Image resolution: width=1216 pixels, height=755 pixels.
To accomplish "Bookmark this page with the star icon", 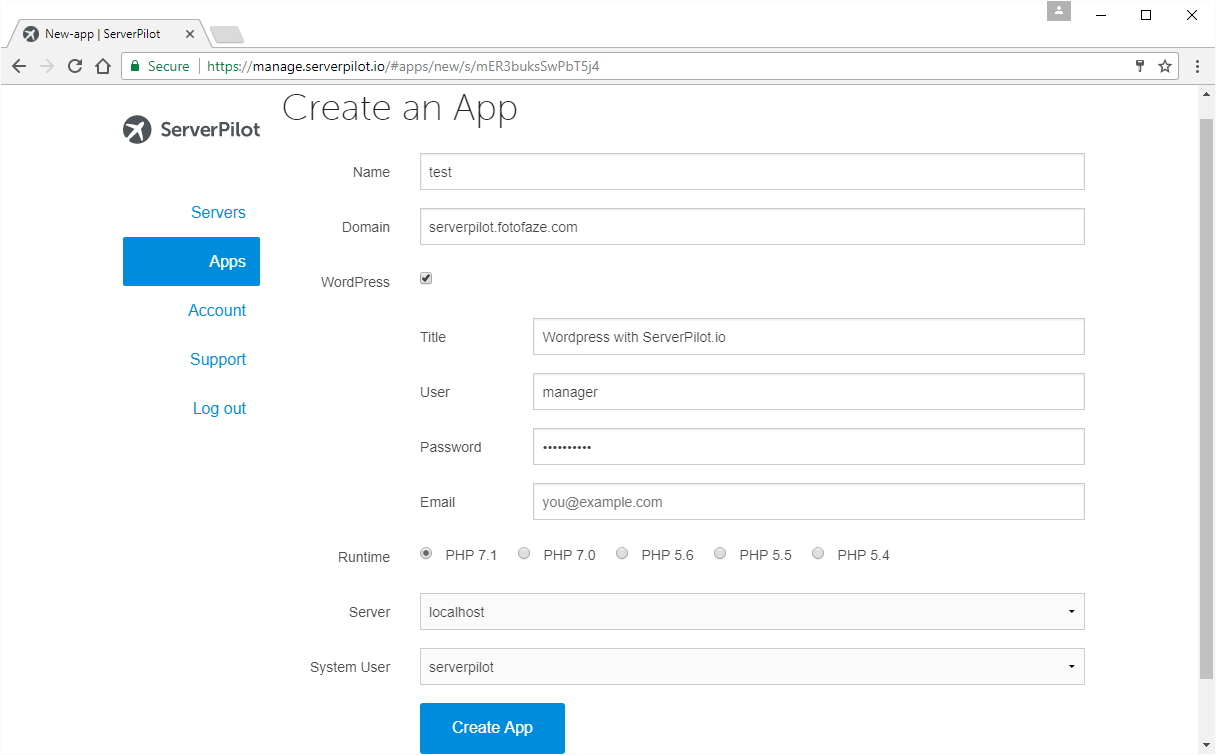I will pos(1165,66).
